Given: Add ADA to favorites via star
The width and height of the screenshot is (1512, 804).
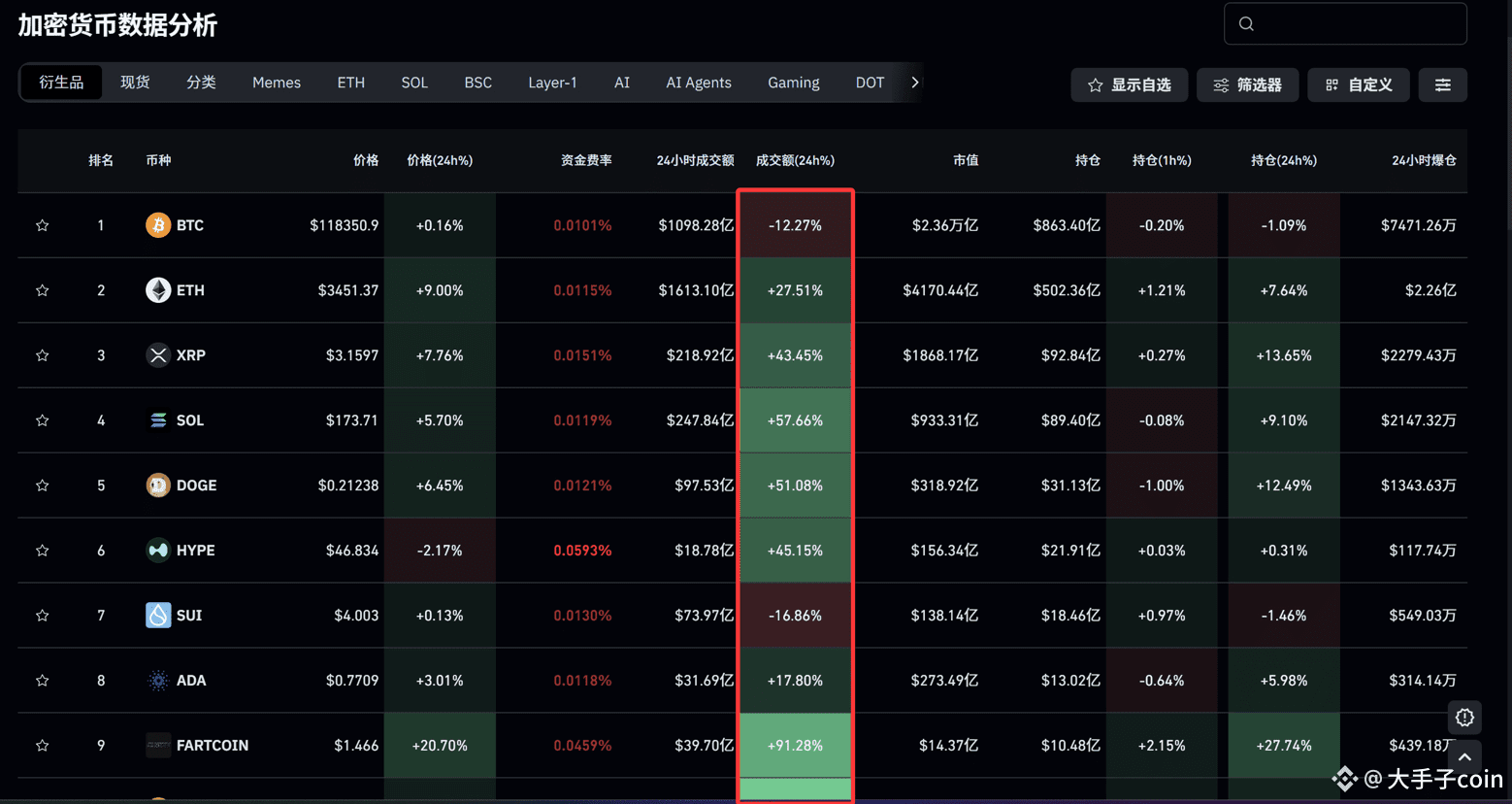Looking at the screenshot, I should 42,681.
